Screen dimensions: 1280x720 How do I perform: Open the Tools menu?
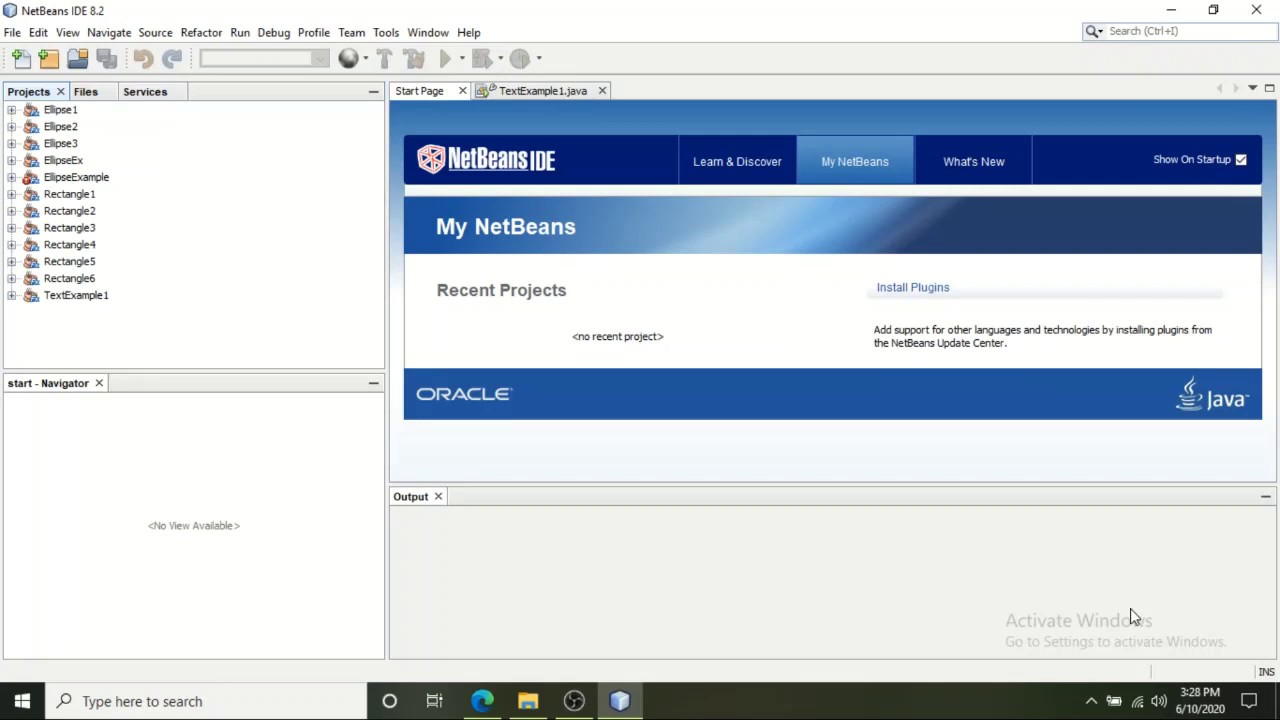[x=385, y=33]
